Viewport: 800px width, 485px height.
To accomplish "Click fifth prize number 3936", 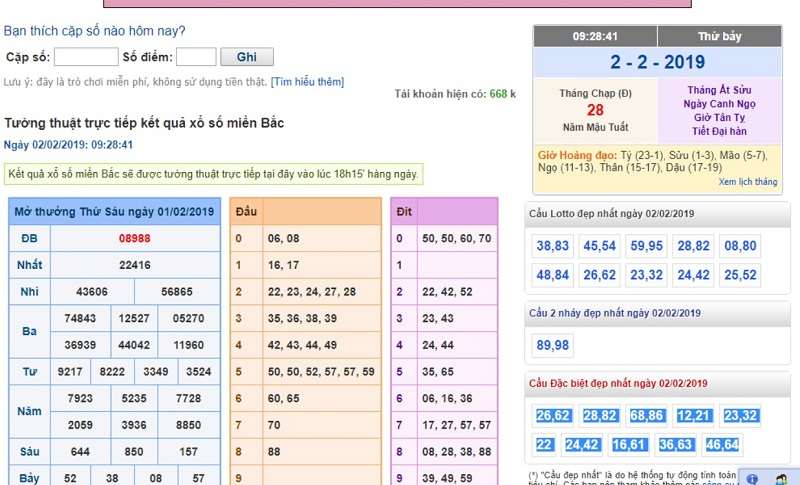I will [134, 425].
